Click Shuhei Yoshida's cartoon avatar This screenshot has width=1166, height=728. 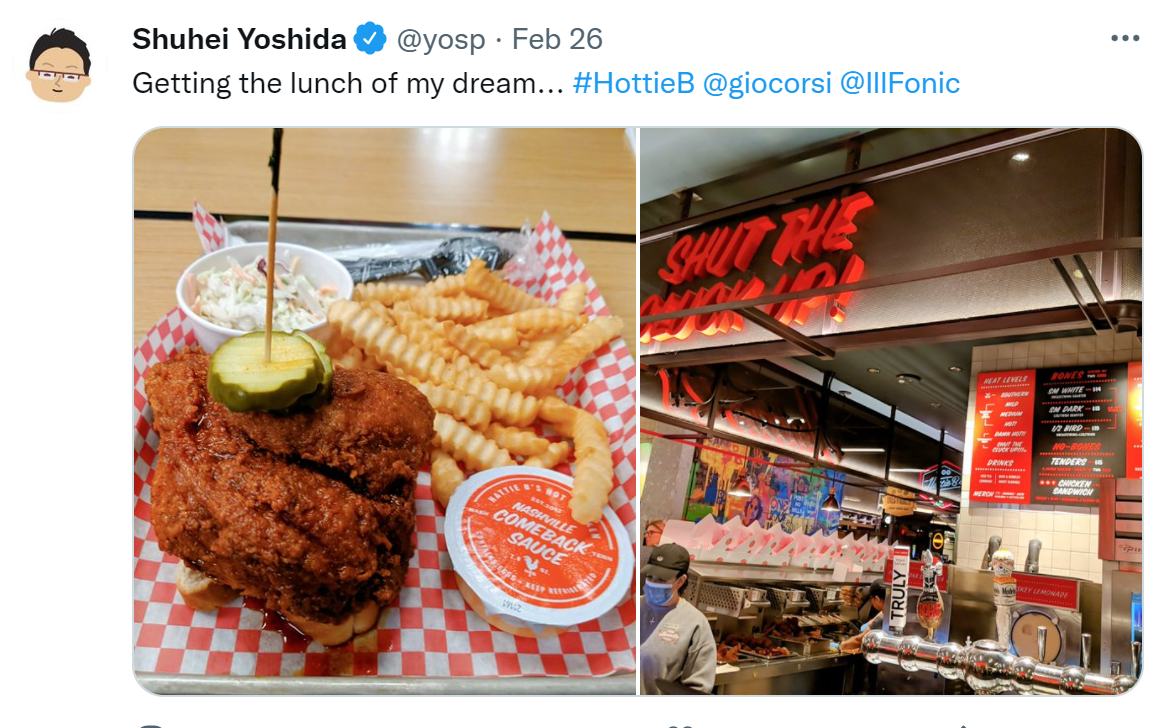59,65
